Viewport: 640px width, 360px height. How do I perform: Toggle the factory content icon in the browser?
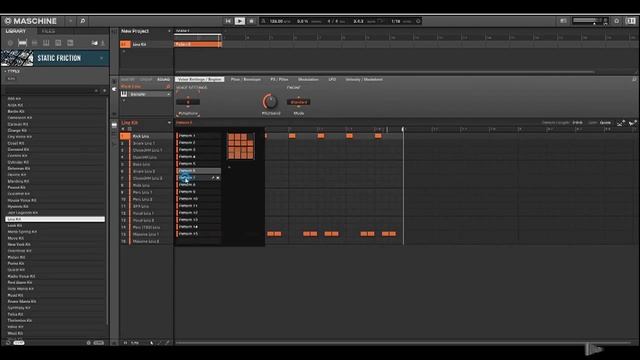95,43
